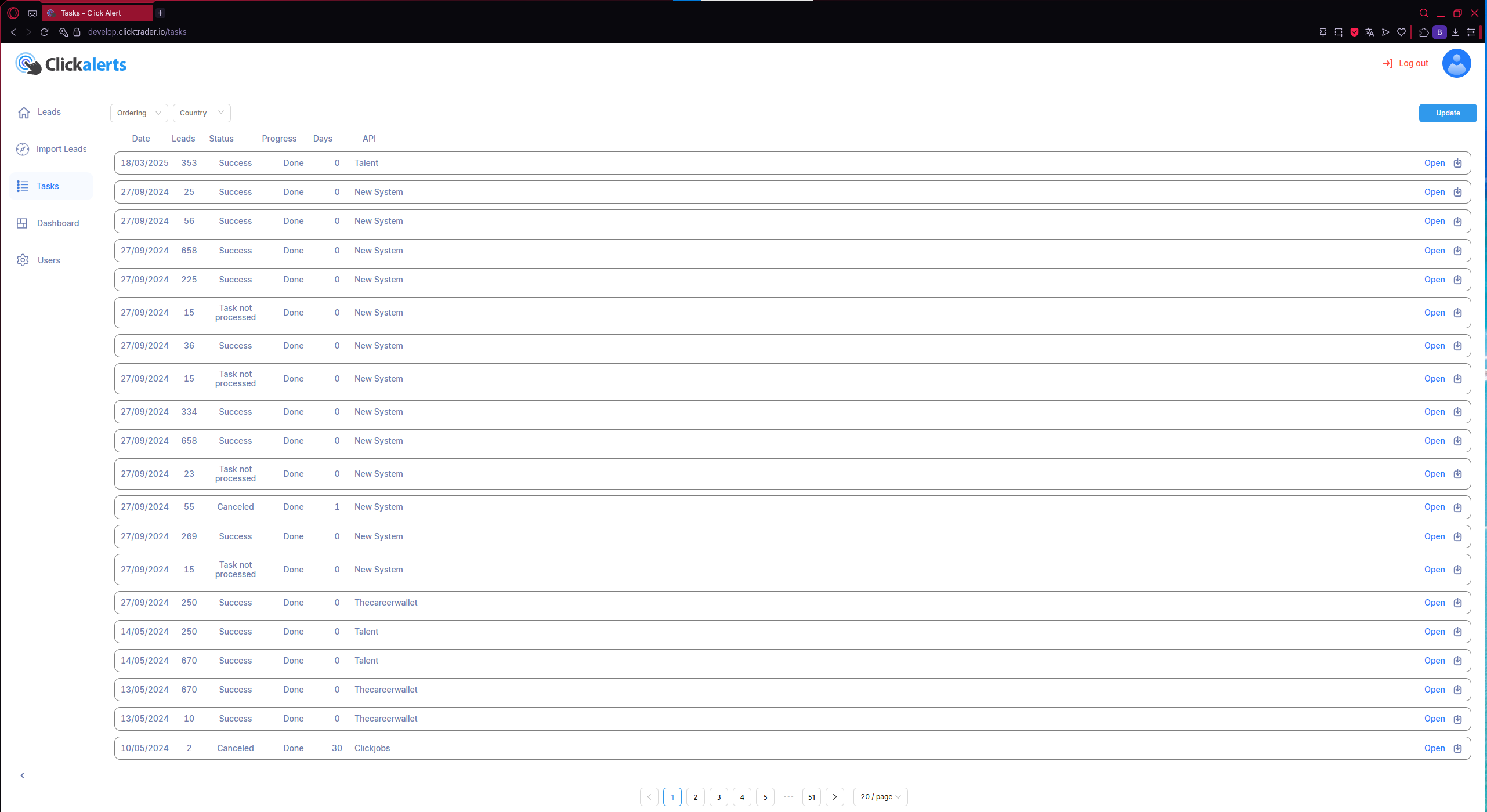Click the download icon on the 18/03/2025 Talent row

click(1457, 163)
